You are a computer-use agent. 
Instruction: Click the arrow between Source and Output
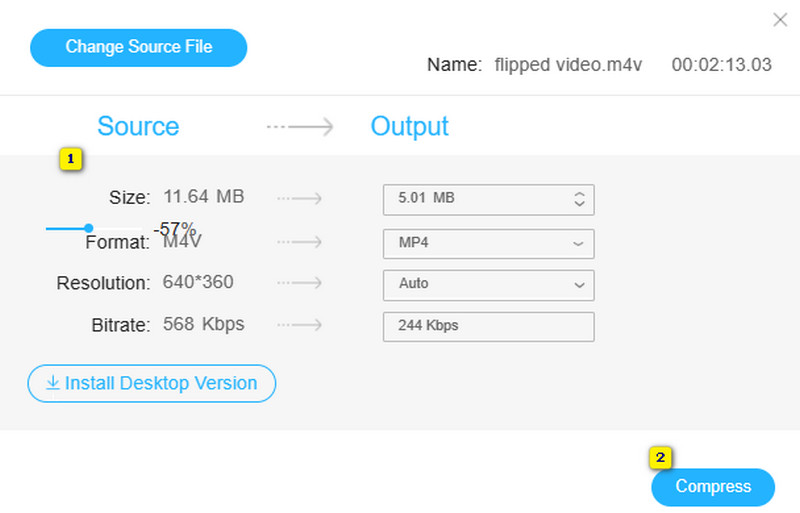(x=299, y=127)
